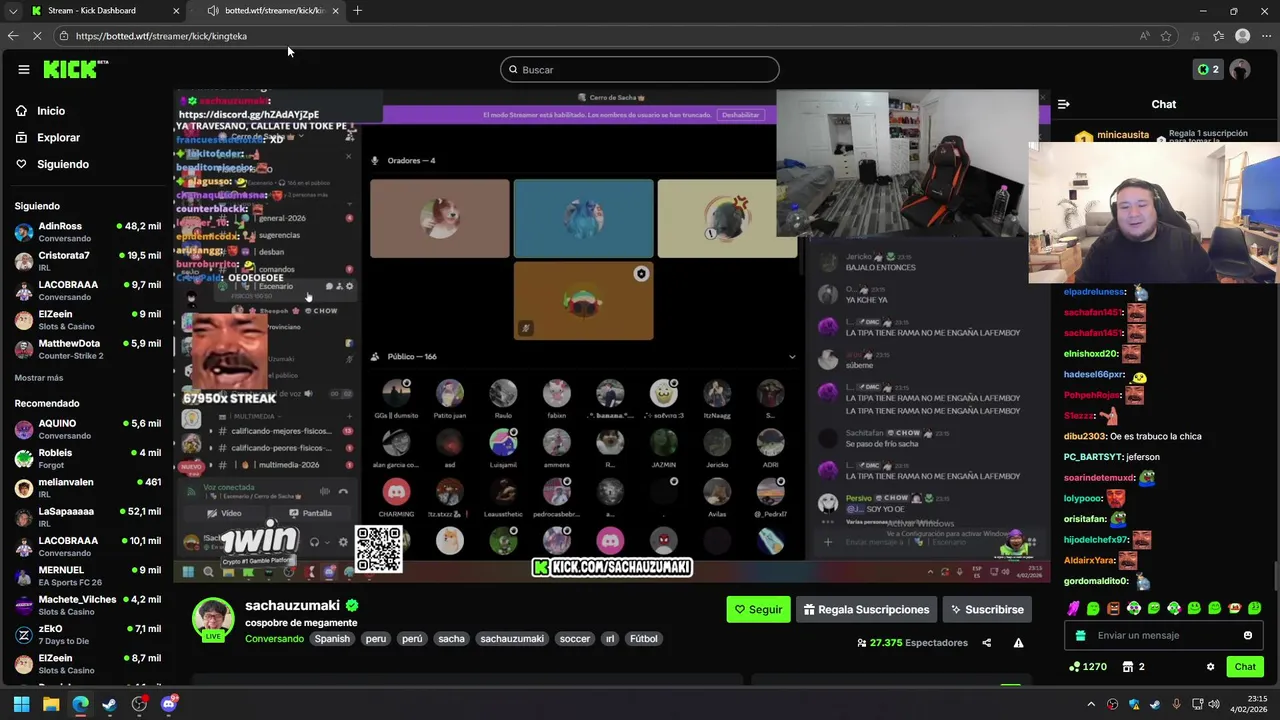Screen dimensions: 1280x720
Task: Open zEKO in recommended channels
Action: (x=87, y=634)
